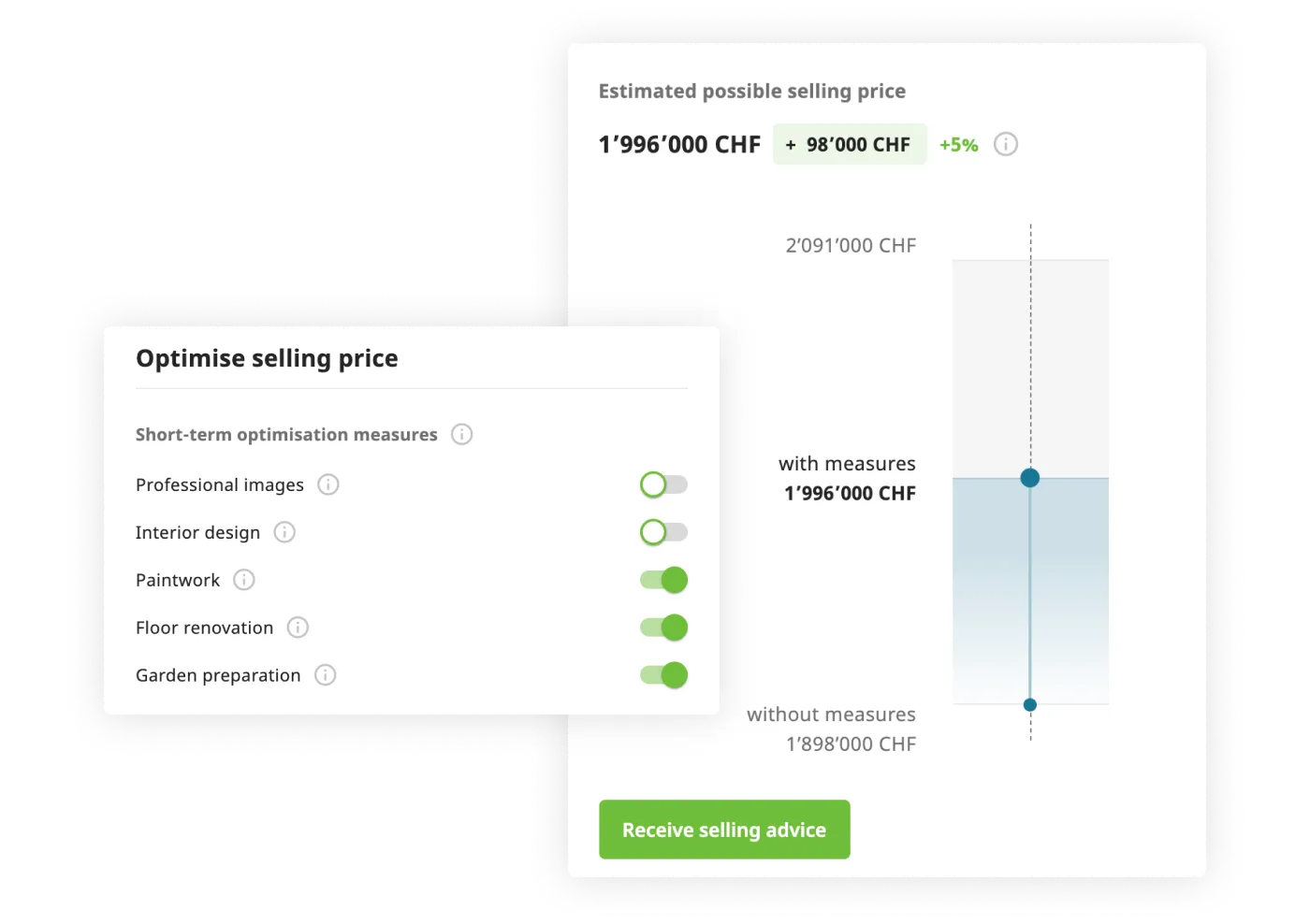Viewport: 1310px width, 924px height.
Task: View info for Floor renovation
Action: tap(298, 628)
